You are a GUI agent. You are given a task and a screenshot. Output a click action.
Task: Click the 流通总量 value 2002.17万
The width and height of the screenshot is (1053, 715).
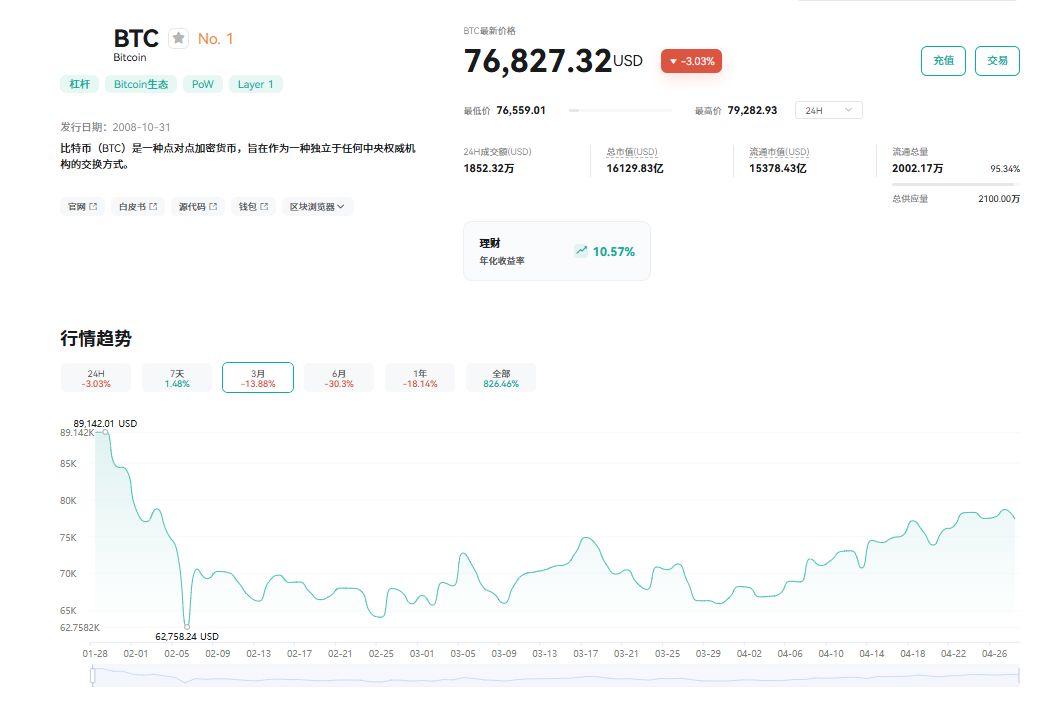(917, 168)
